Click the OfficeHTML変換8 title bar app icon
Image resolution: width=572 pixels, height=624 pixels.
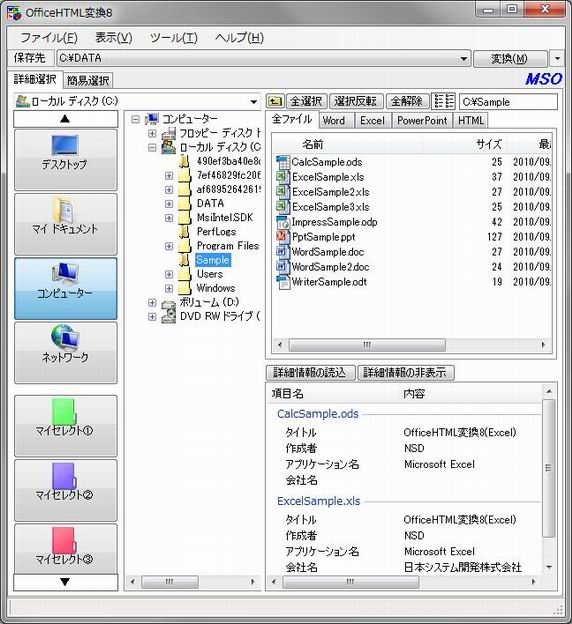pos(14,13)
